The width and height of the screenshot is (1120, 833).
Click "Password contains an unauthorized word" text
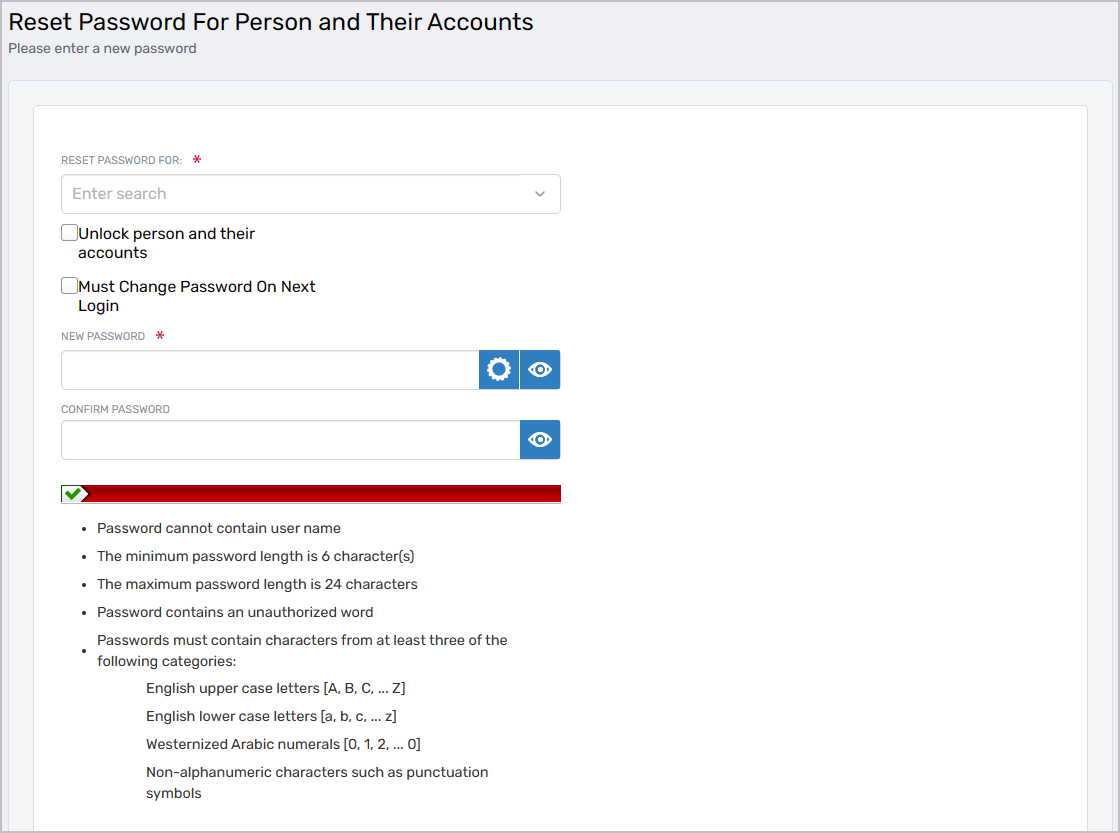point(235,611)
